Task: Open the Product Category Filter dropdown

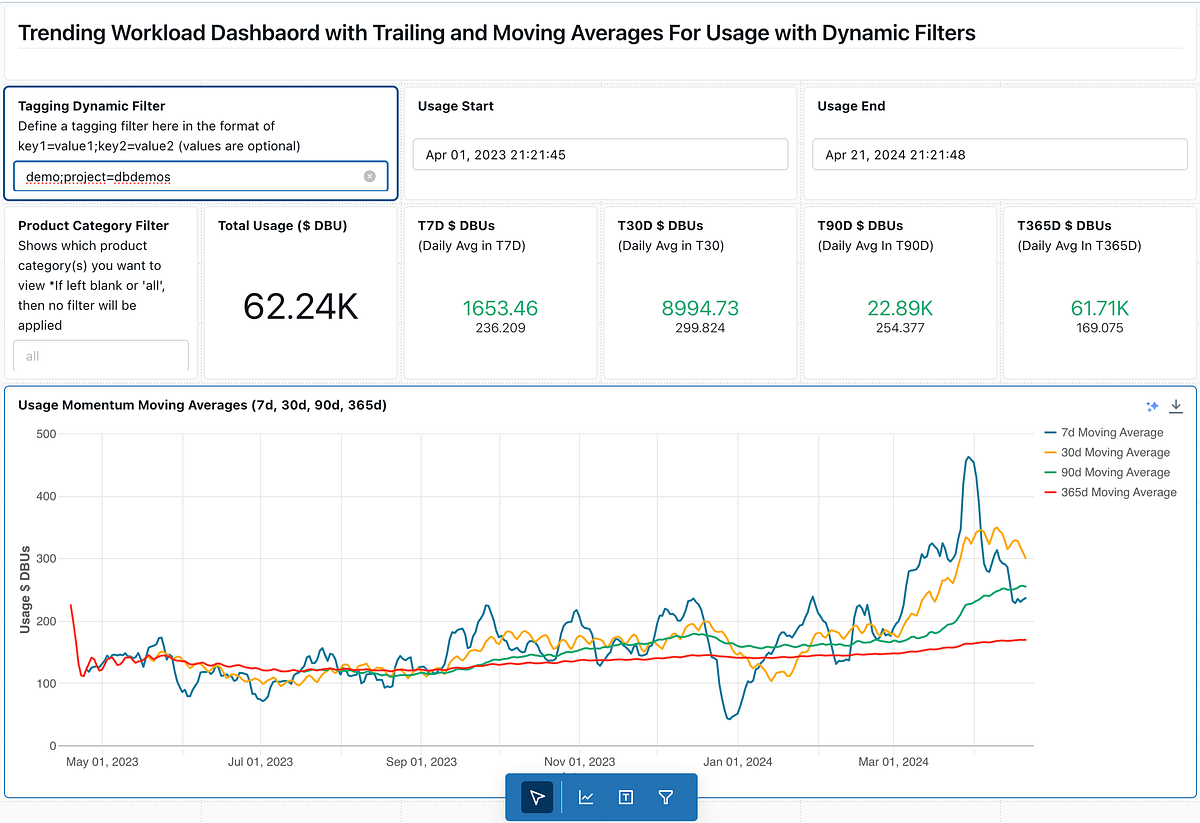Action: pos(100,355)
